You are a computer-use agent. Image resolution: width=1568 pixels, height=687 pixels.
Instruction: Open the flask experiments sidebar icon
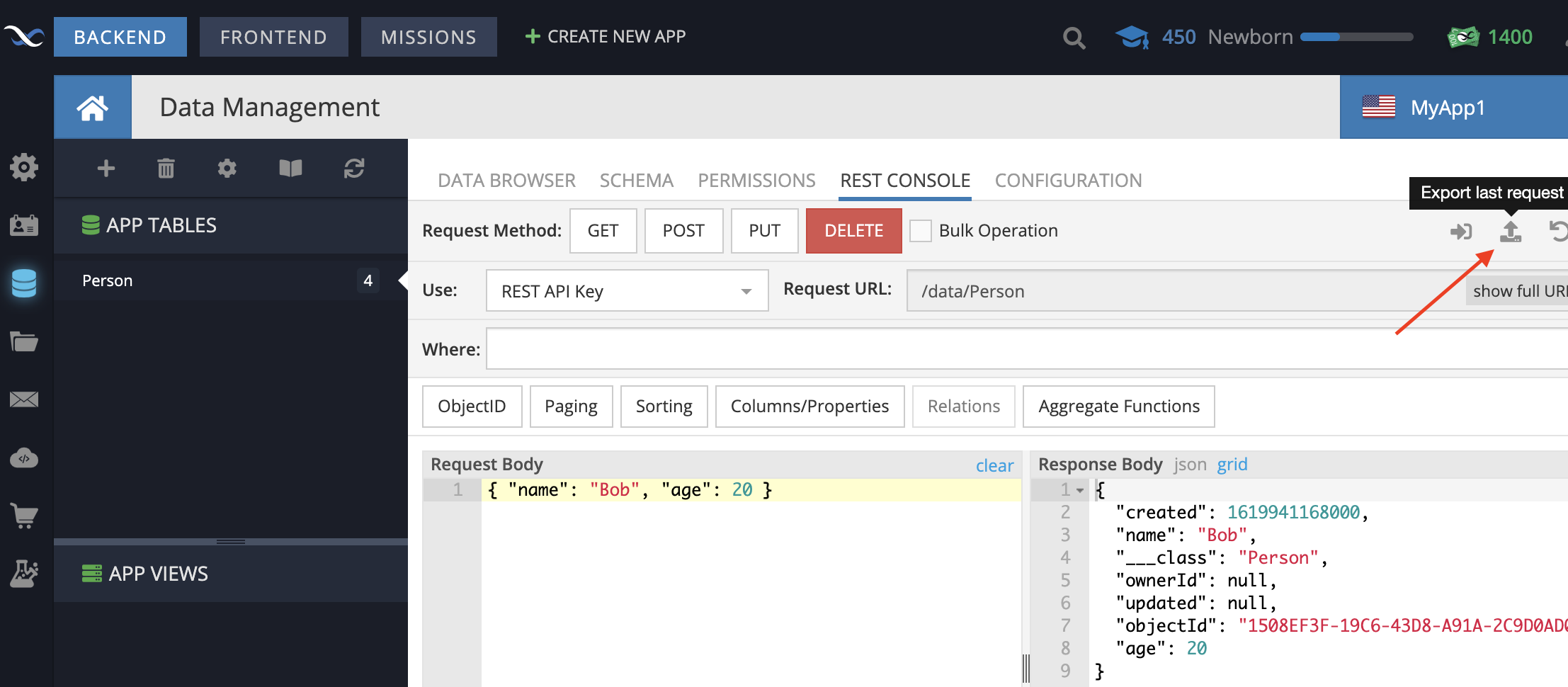point(24,574)
